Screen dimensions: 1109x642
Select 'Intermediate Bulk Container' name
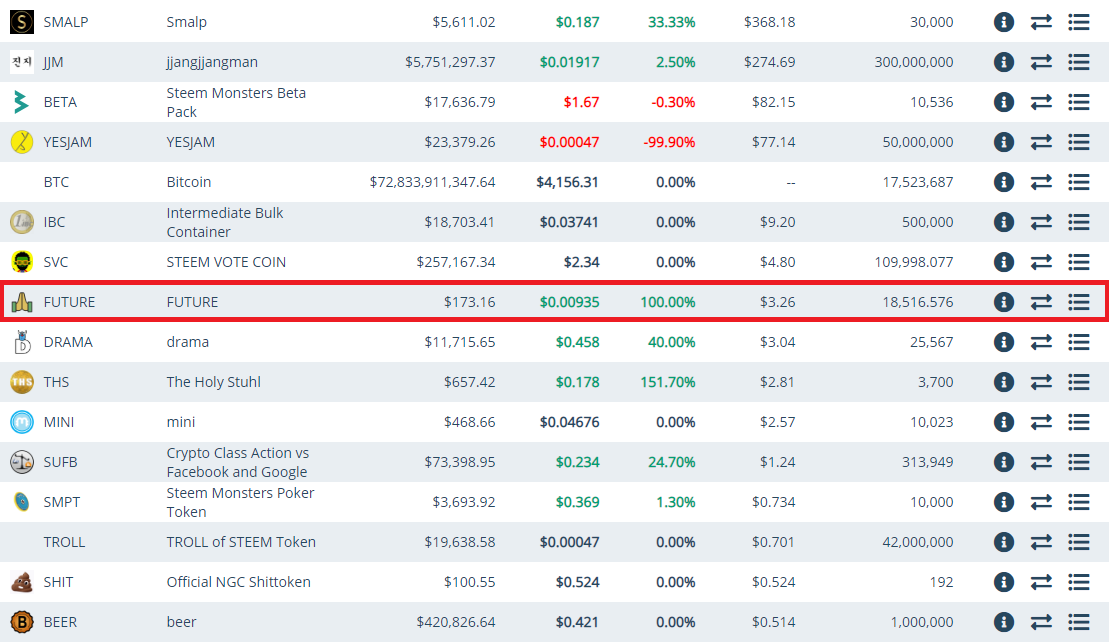(x=224, y=222)
